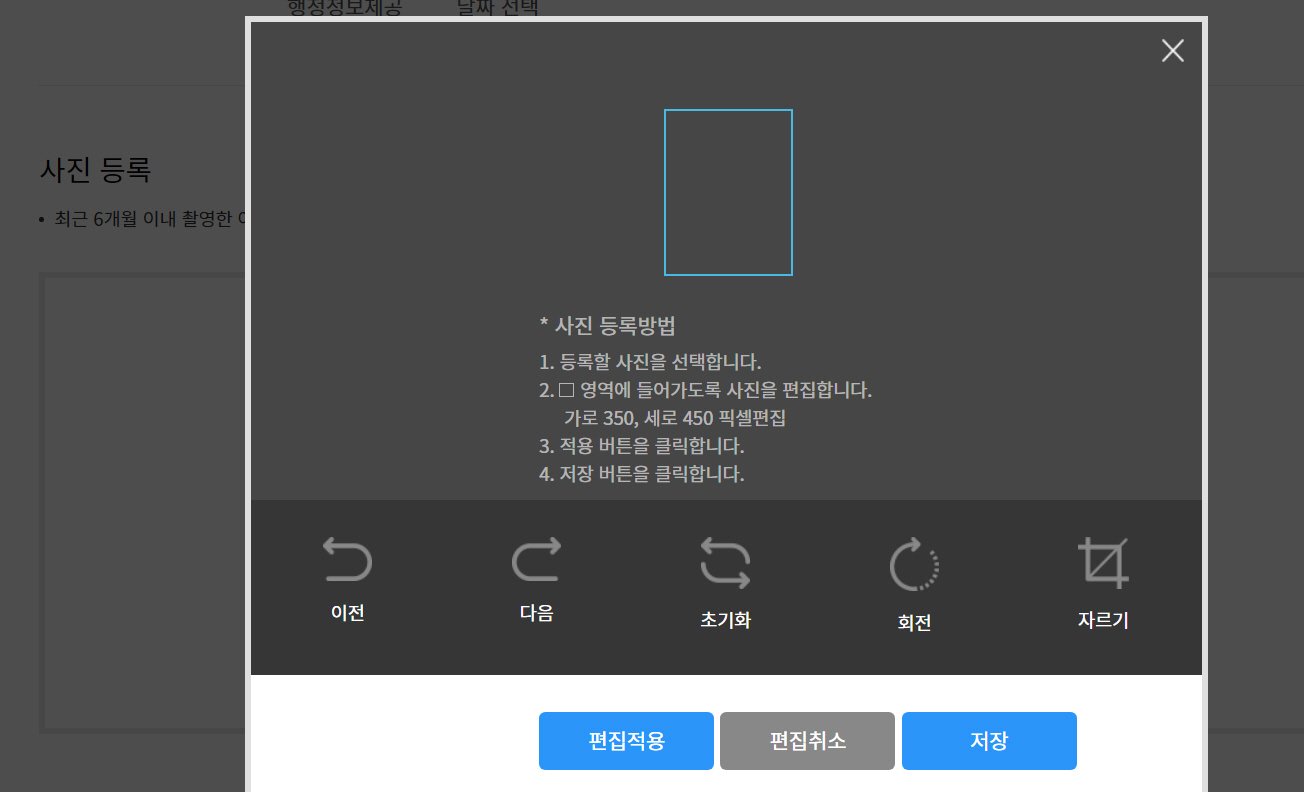Rotate the photo using the 회전 icon

click(914, 565)
